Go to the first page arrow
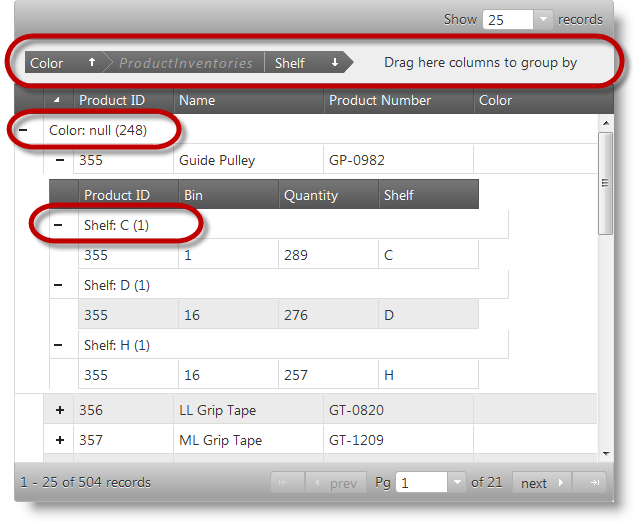Viewport: 634px width, 522px height. pyautogui.click(x=285, y=483)
